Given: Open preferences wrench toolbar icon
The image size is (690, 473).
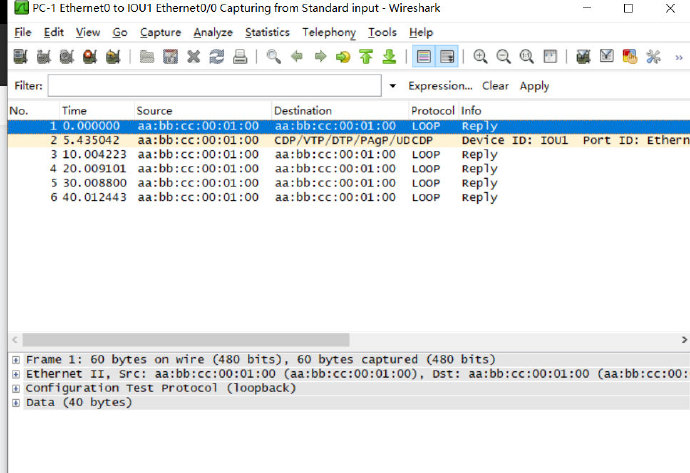Looking at the screenshot, I should (653, 57).
